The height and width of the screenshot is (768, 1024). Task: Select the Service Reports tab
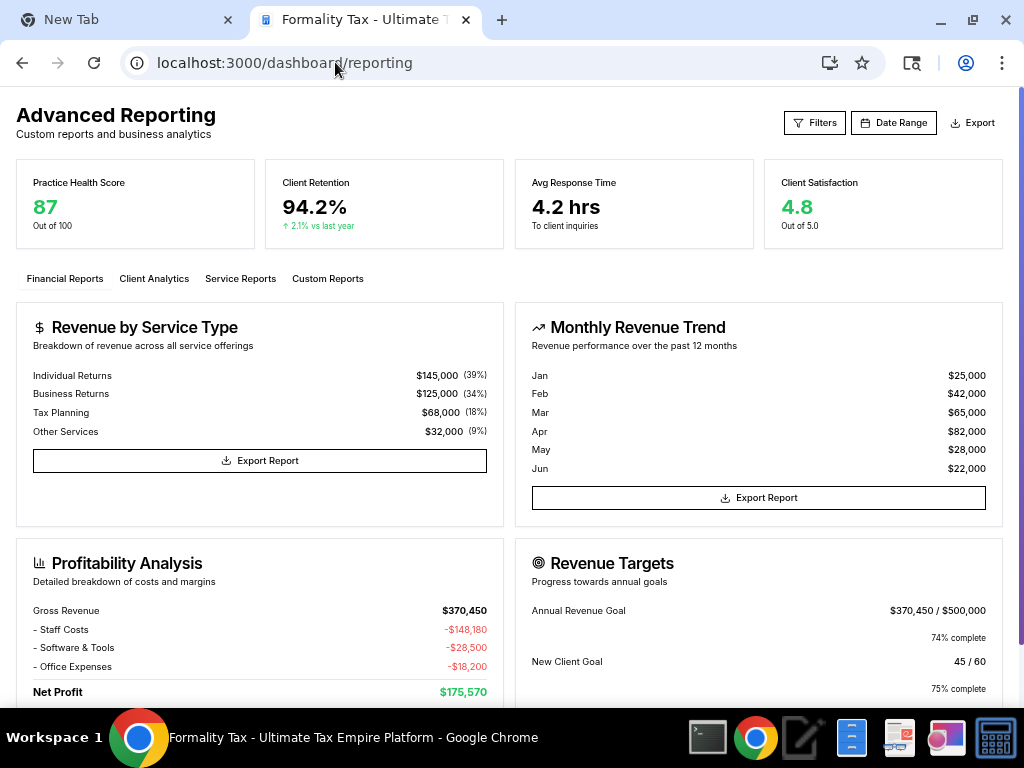[x=240, y=279]
